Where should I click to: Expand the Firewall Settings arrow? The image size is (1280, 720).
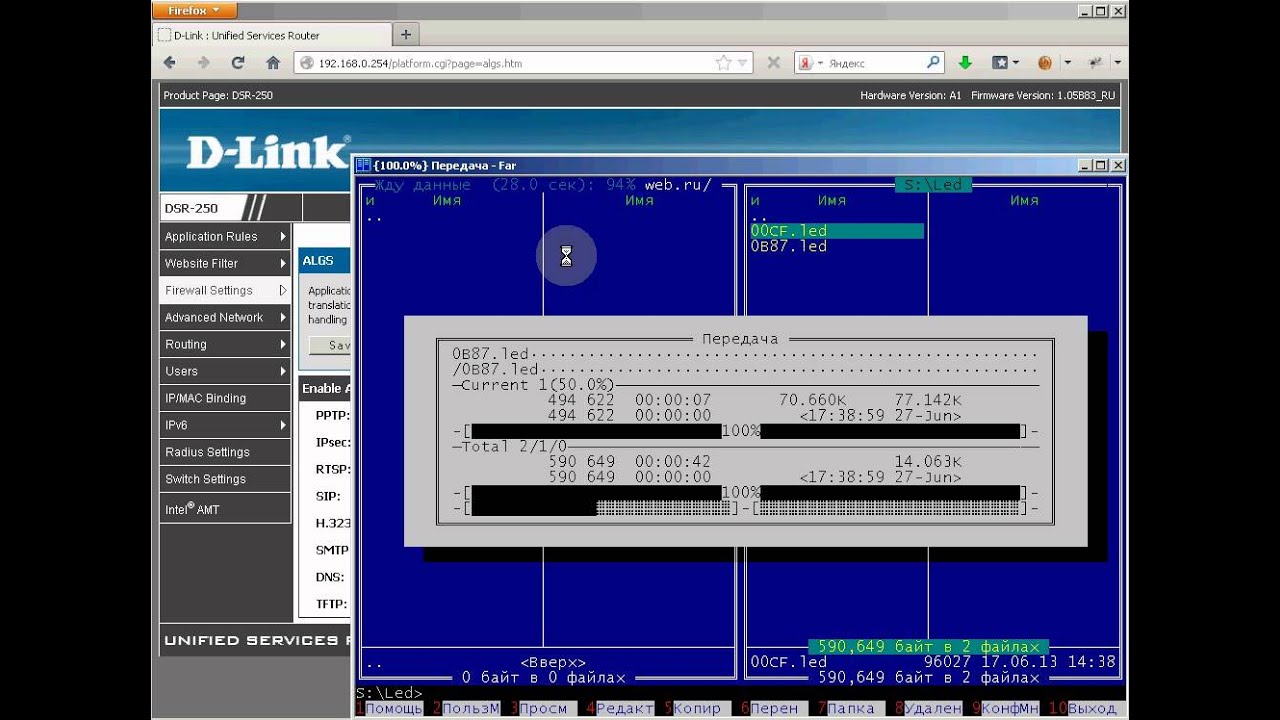coord(283,291)
